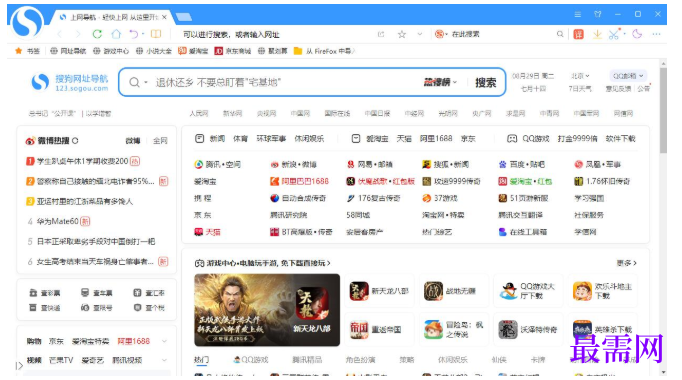Click the 书签 bookmarks star item

click(27, 51)
